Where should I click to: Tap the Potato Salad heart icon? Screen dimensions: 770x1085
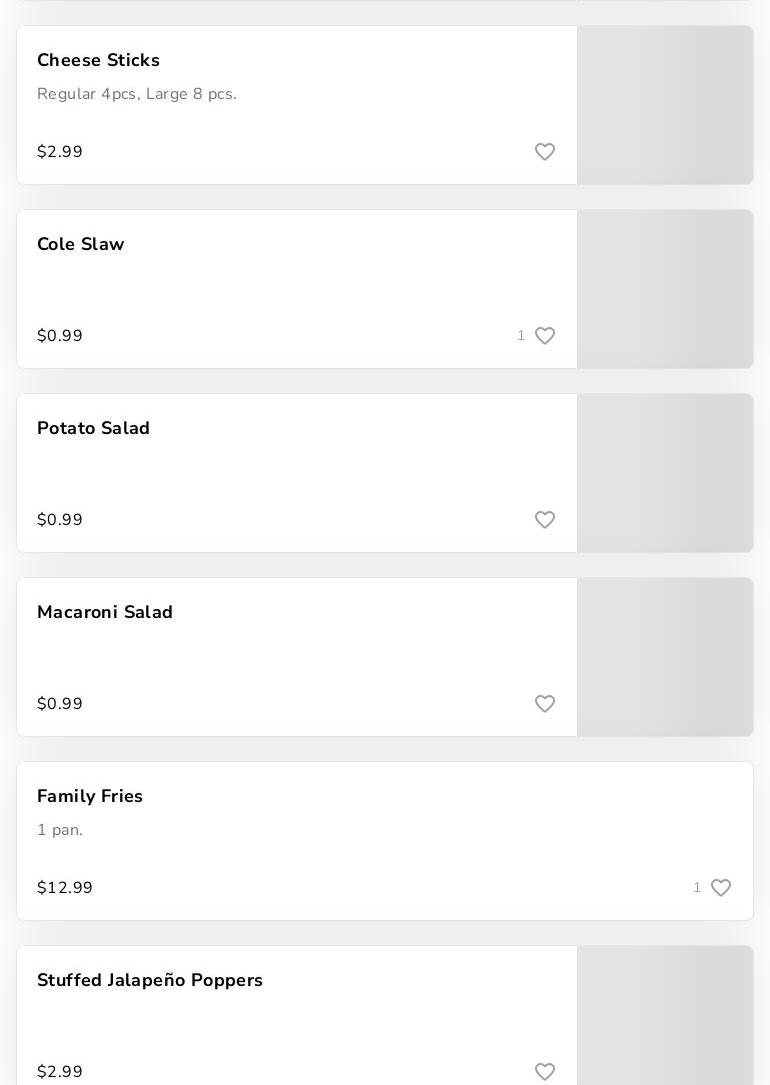(545, 520)
